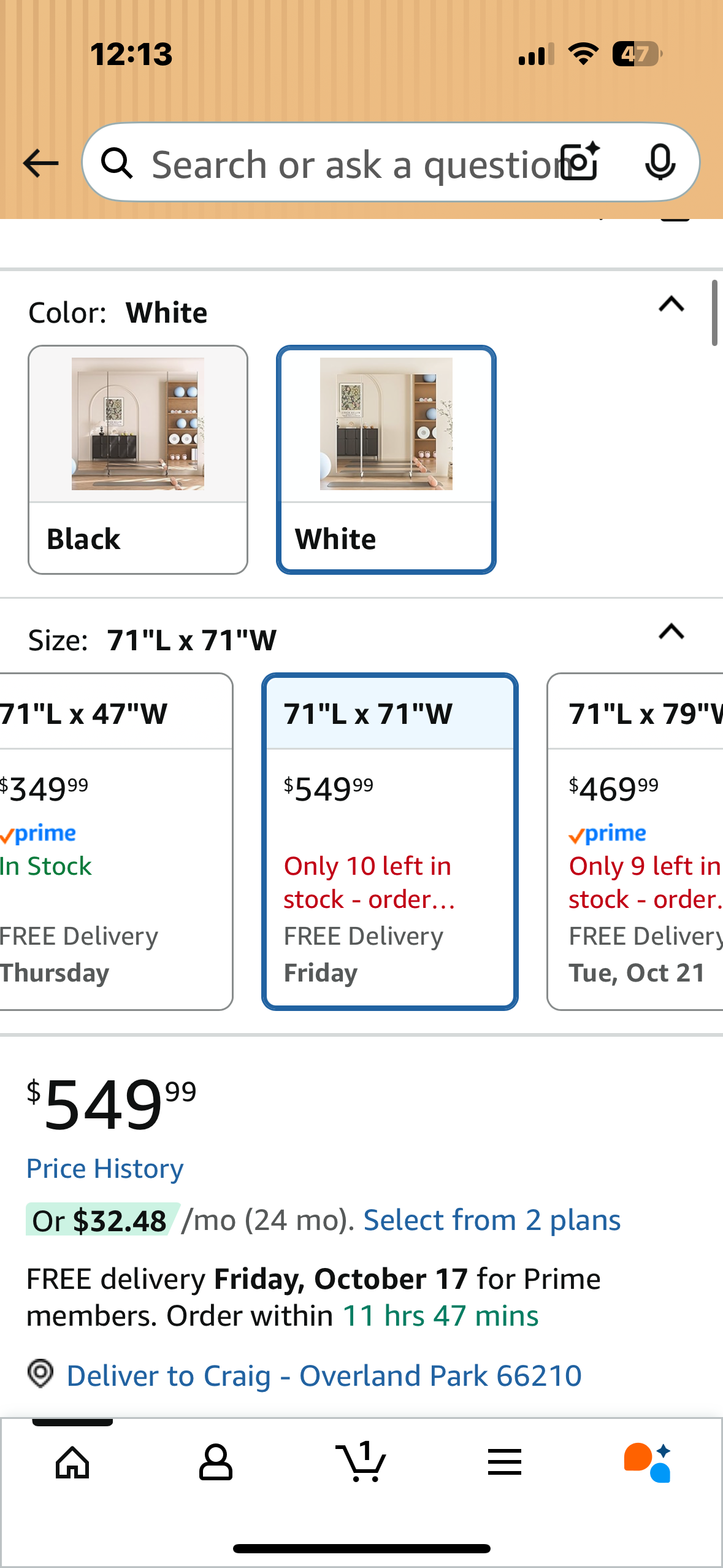This screenshot has width=723, height=1568.
Task: Launch the Rufus AI assistant icon
Action: tap(648, 1462)
